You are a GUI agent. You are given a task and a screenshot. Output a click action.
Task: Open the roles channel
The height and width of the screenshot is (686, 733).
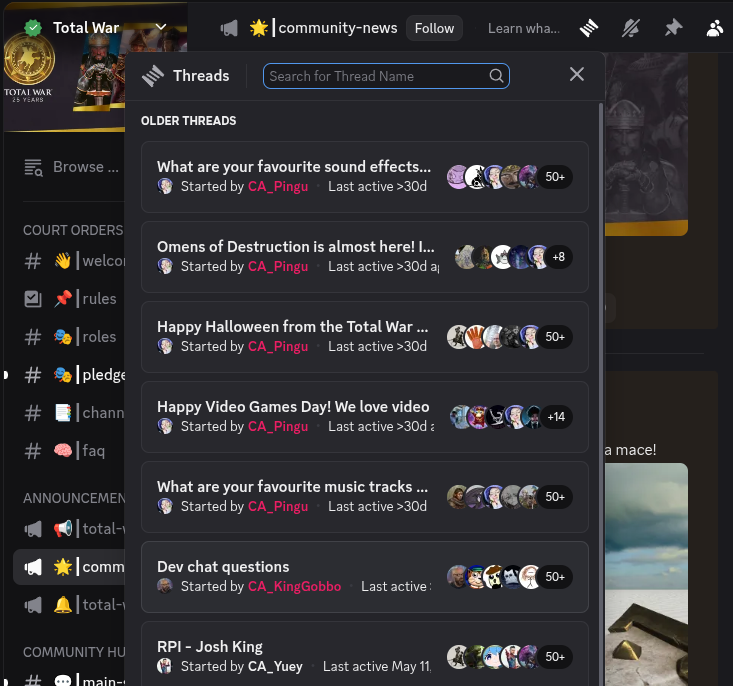[69, 337]
